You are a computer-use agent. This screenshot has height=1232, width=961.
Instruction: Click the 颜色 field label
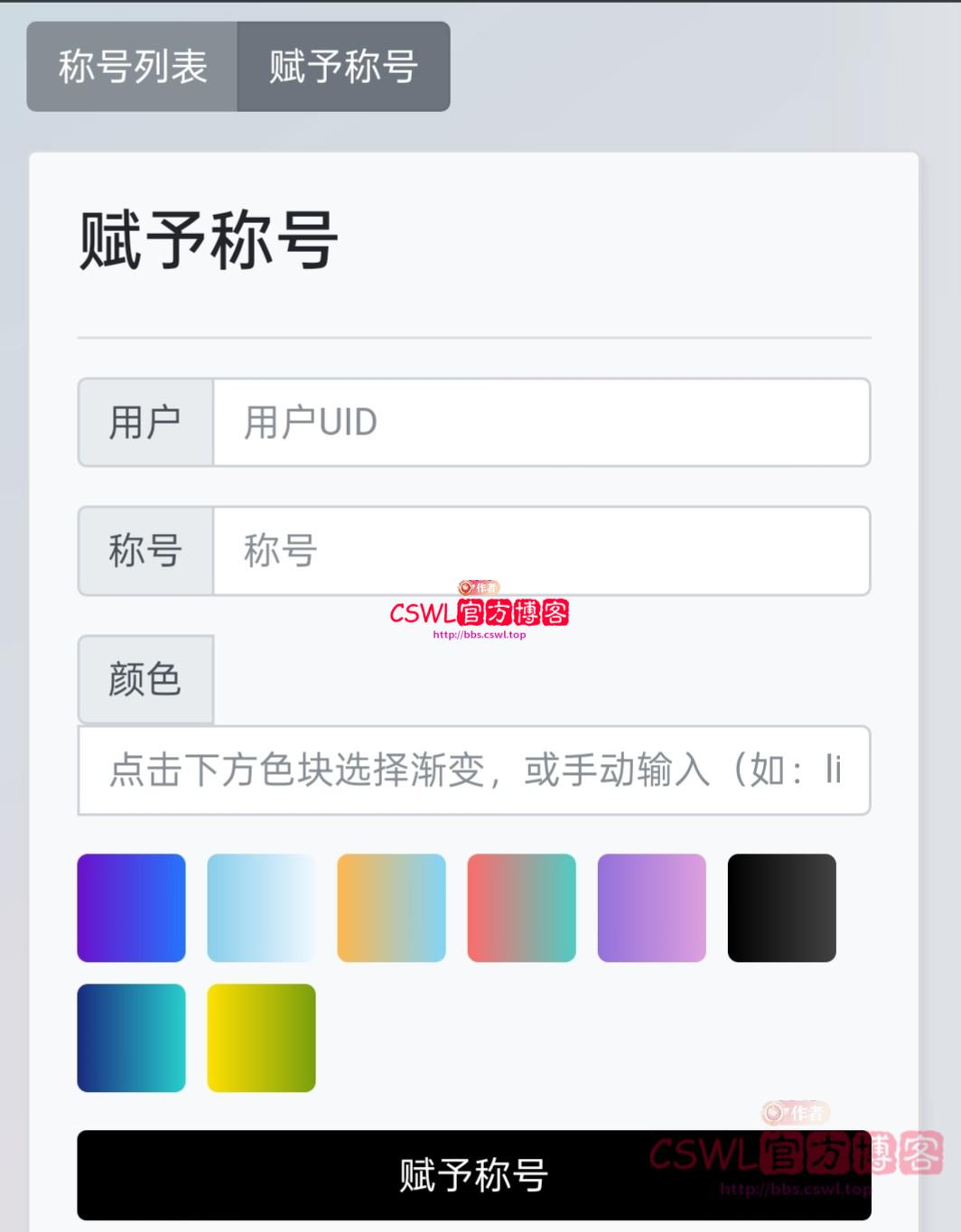[145, 679]
